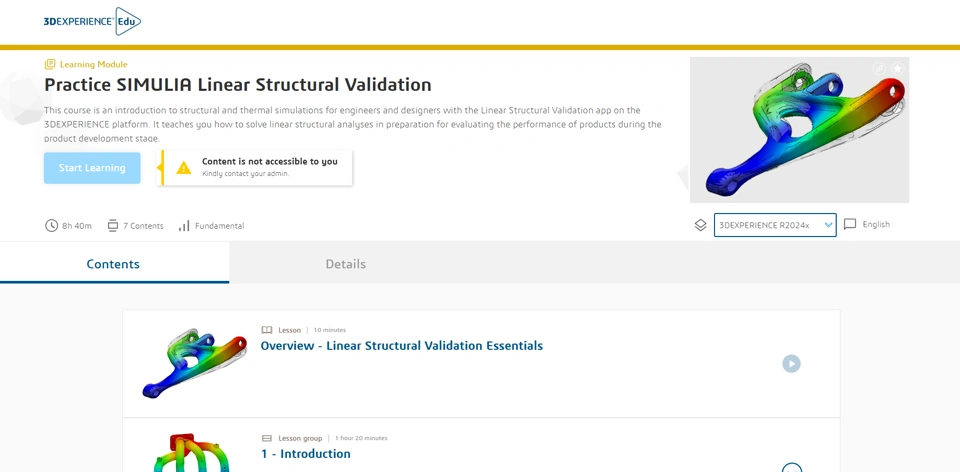This screenshot has height=472, width=960.
Task: Click 'Content is not accessible to you' message
Action: 269,162
